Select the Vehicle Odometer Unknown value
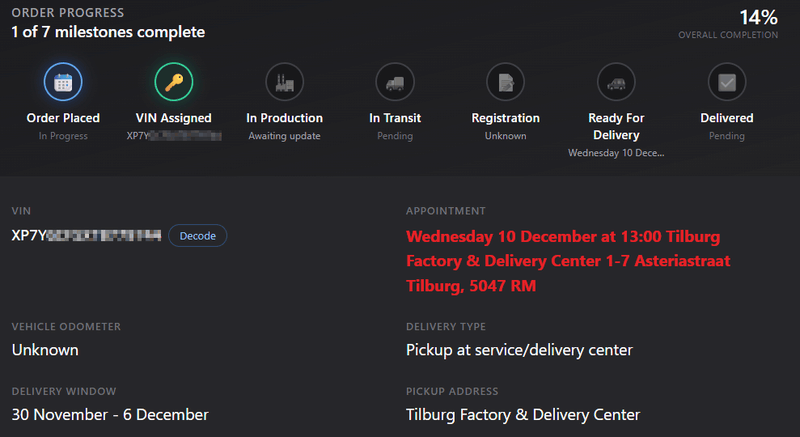Viewport: 800px width, 437px height. [x=45, y=350]
